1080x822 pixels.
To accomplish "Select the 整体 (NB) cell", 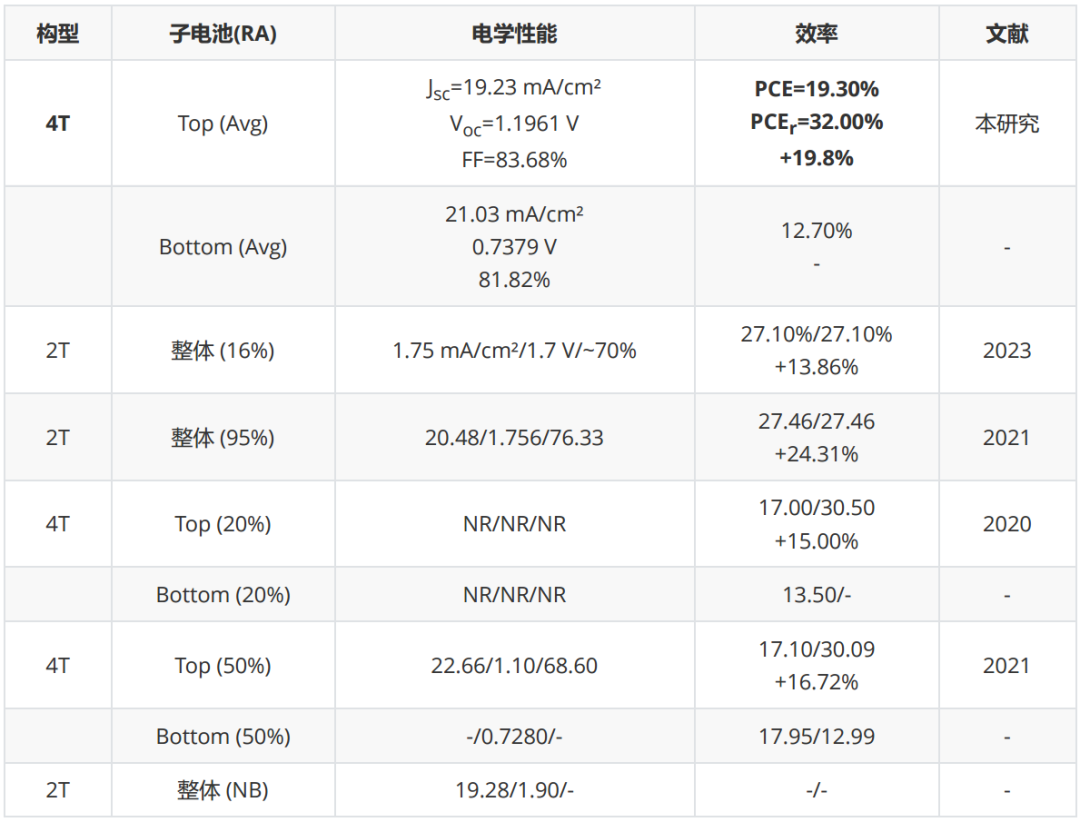I will point(223,790).
